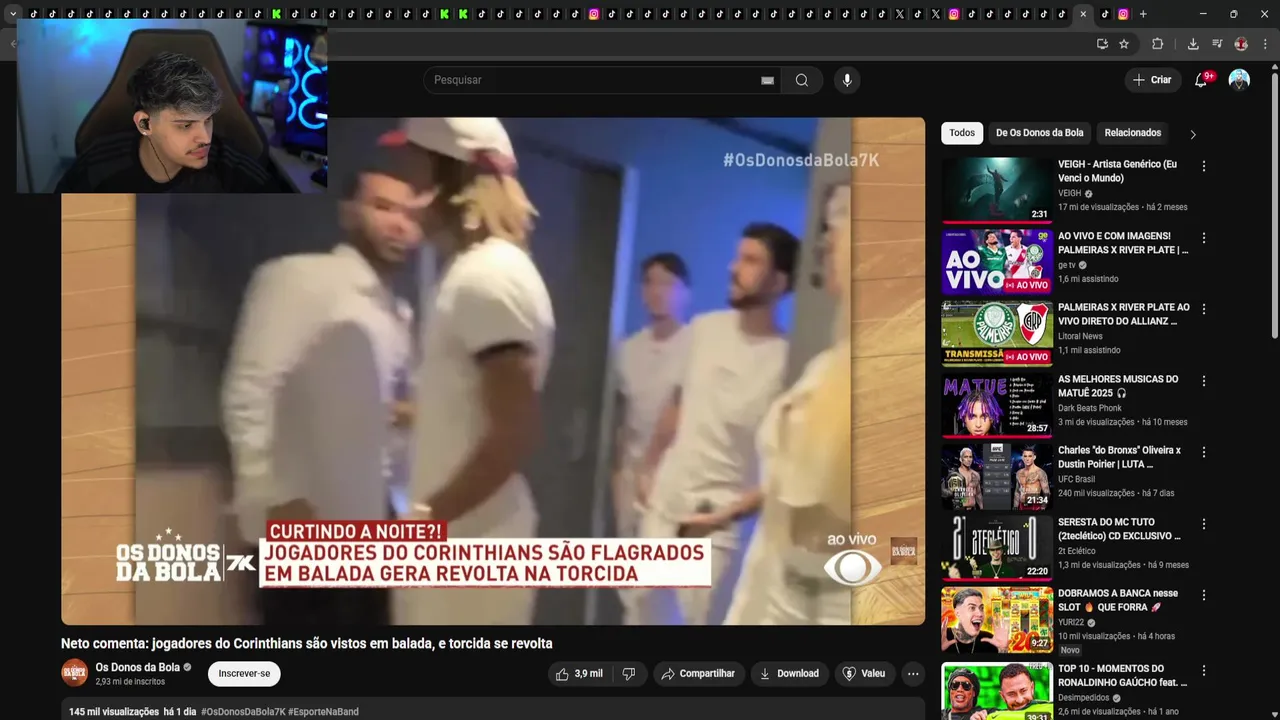Show more filter chips with the arrow
The image size is (1280, 720).
1192,134
